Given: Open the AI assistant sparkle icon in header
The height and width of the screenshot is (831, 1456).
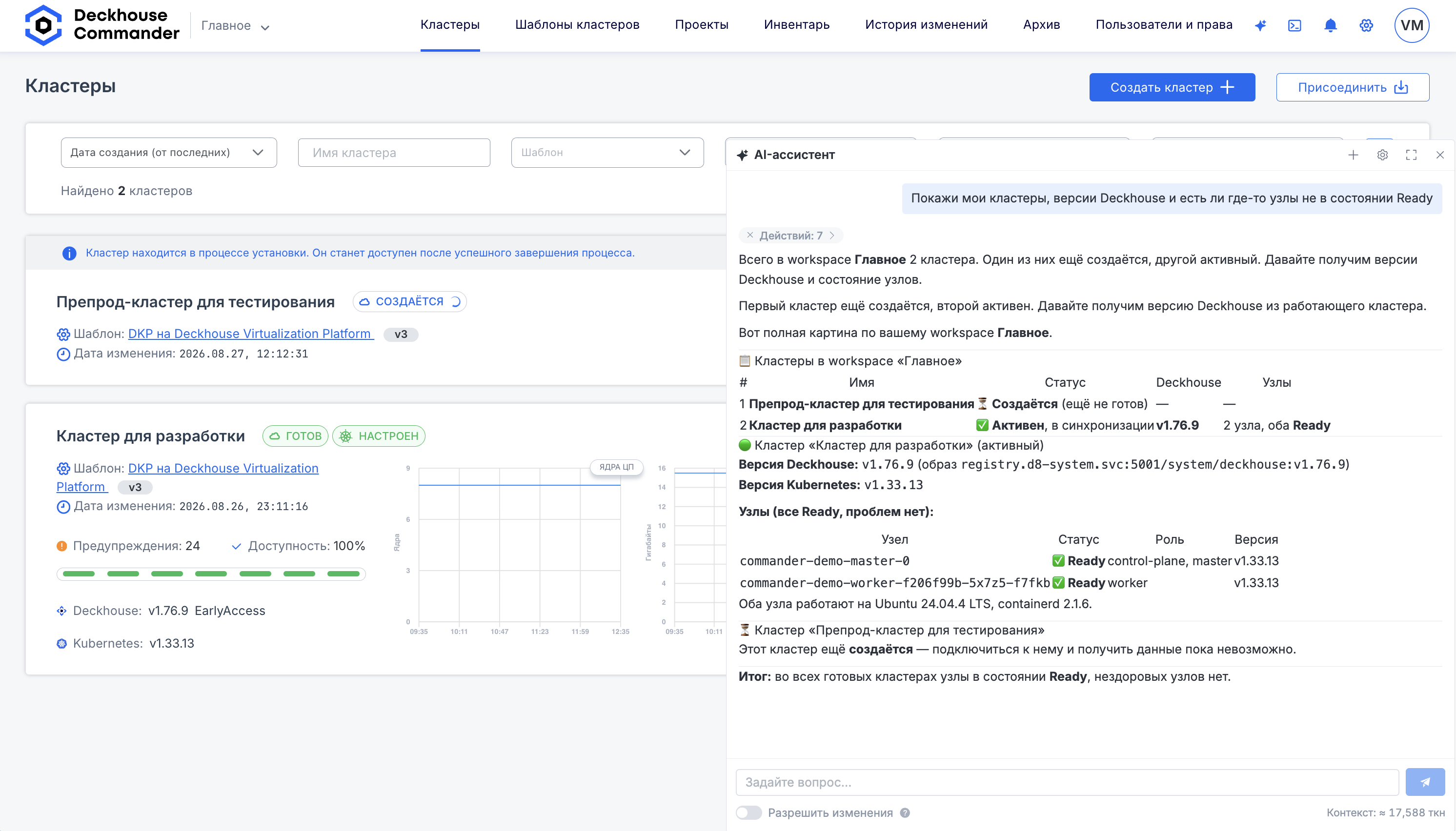Looking at the screenshot, I should (1260, 25).
